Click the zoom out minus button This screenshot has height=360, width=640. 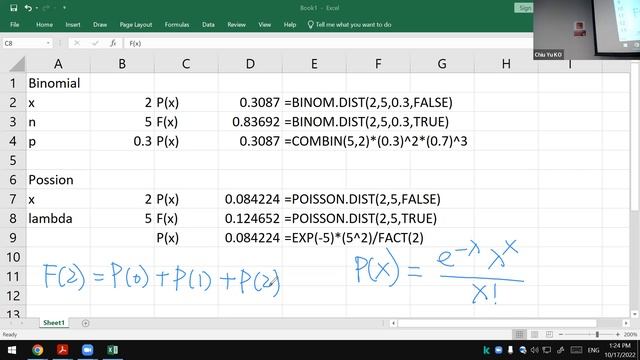pyautogui.click(x=561, y=335)
